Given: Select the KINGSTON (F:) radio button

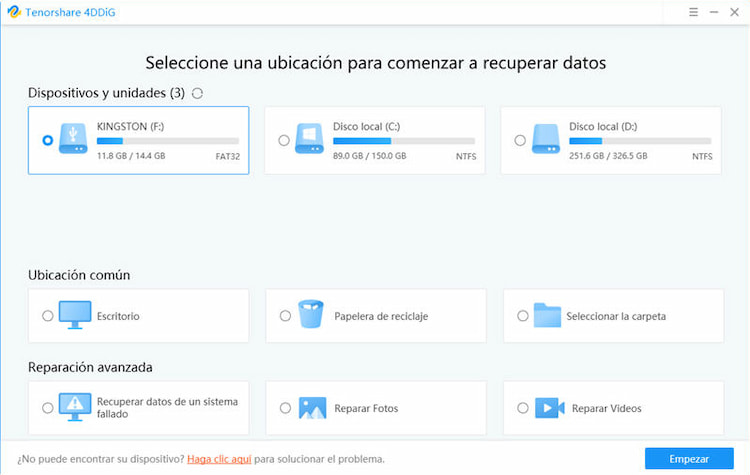Looking at the screenshot, I should pos(47,140).
